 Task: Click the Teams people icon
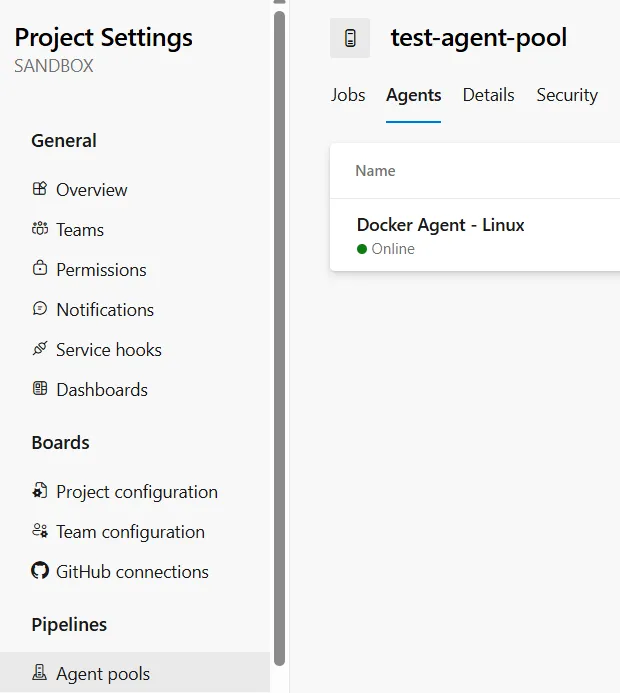(40, 229)
